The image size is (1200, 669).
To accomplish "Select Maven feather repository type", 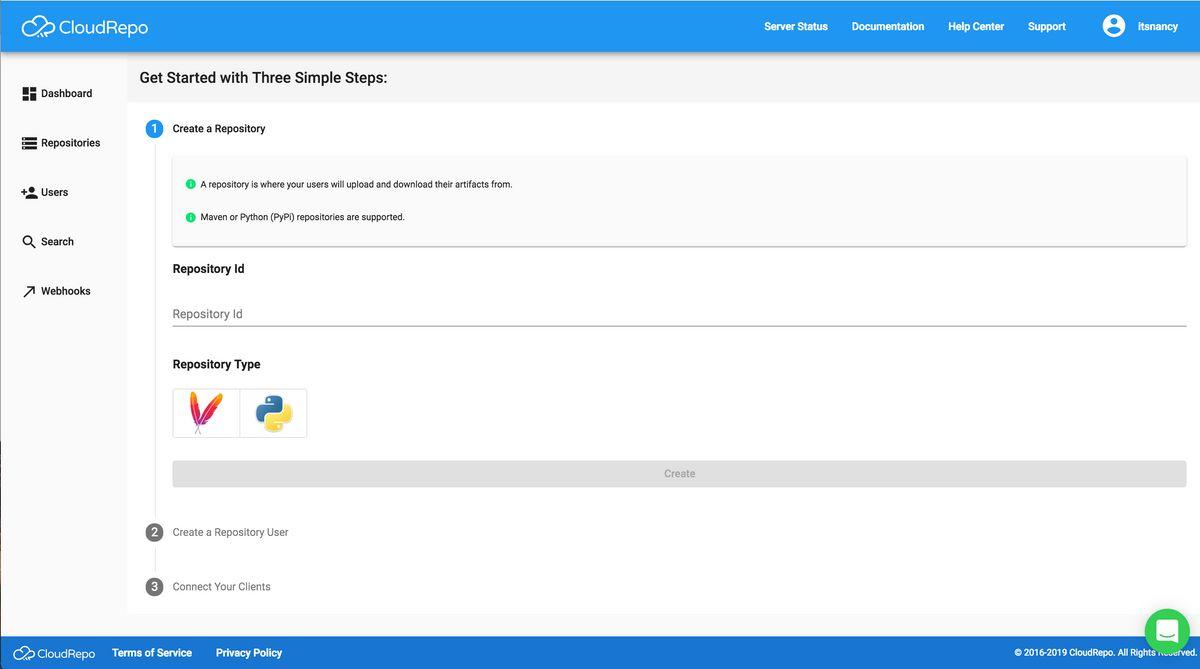I will pos(206,413).
